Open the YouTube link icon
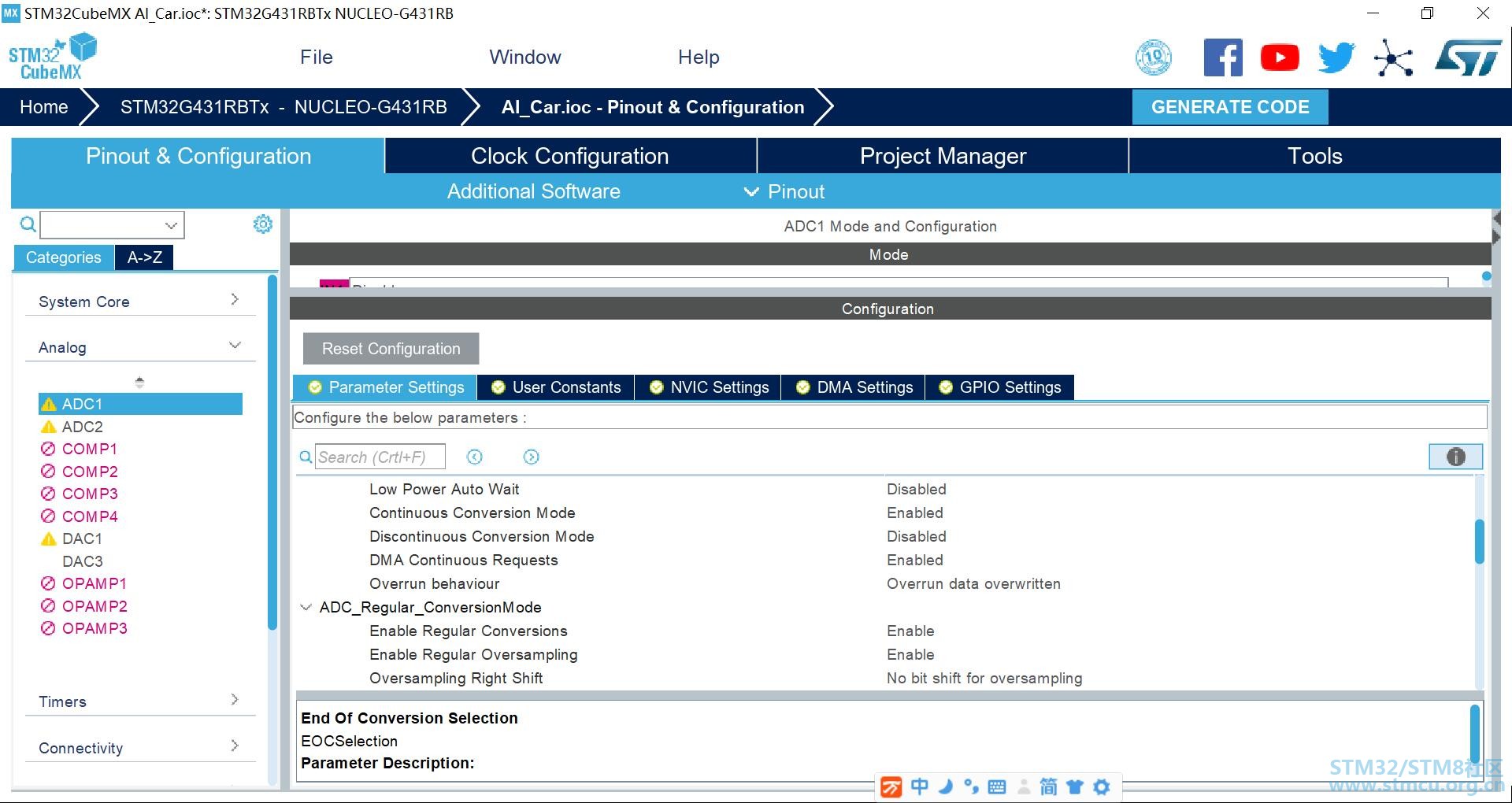Viewport: 1512px width, 803px height. 1280,57
